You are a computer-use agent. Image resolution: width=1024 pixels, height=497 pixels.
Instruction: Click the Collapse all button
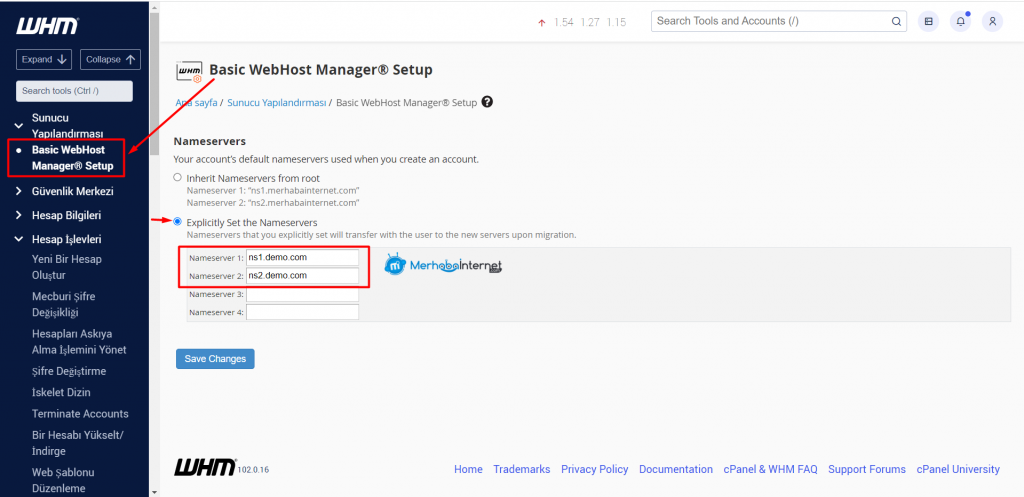point(110,59)
